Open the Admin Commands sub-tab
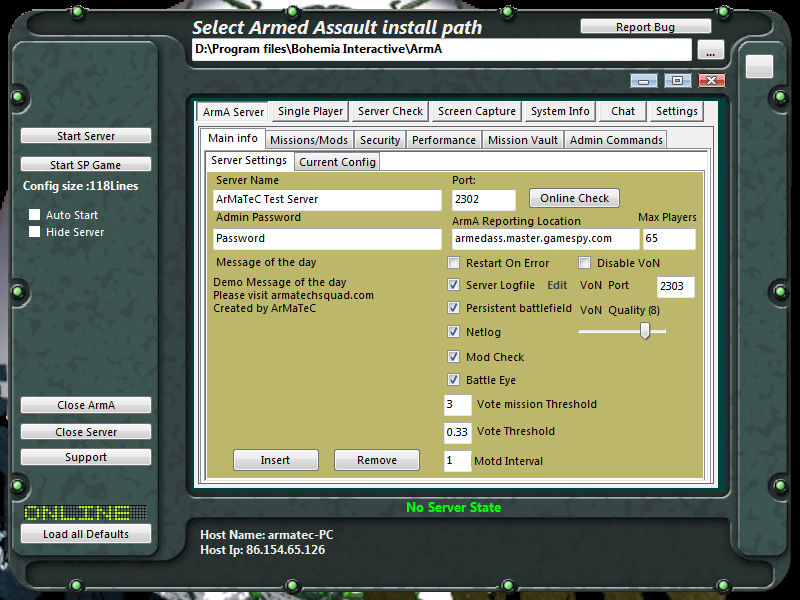The height and width of the screenshot is (600, 800). (616, 140)
